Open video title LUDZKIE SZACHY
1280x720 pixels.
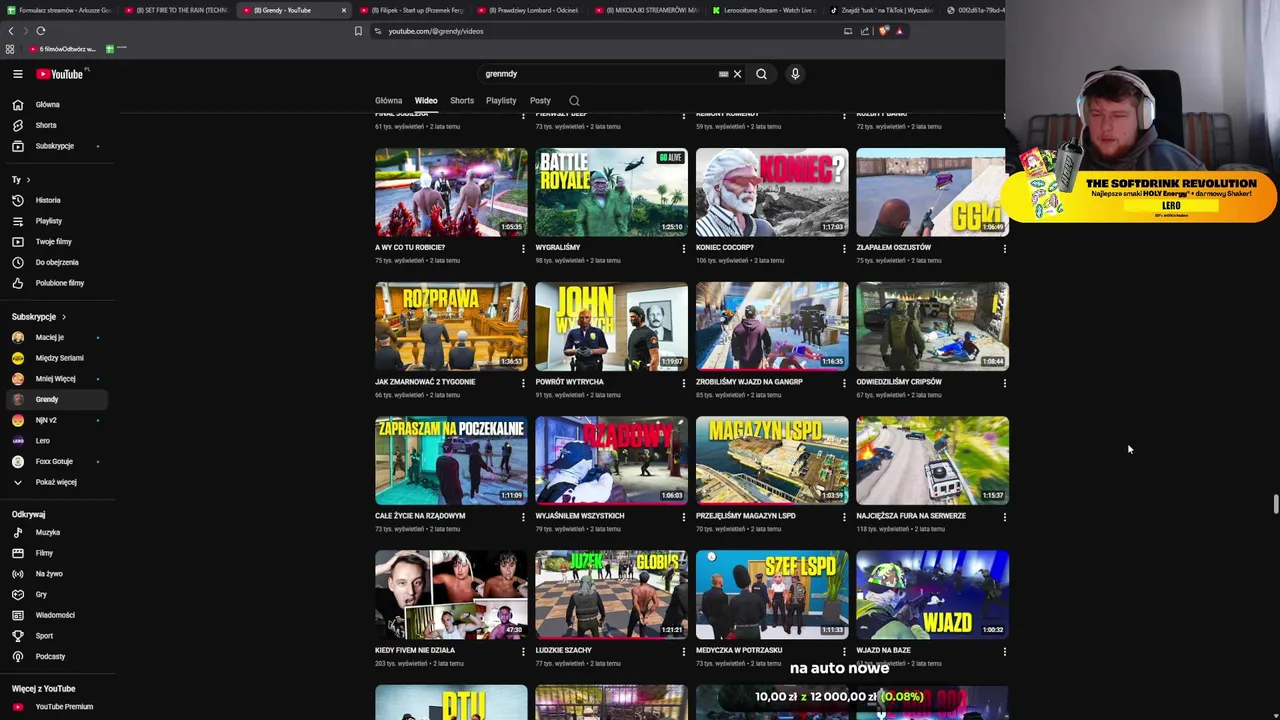click(x=564, y=650)
